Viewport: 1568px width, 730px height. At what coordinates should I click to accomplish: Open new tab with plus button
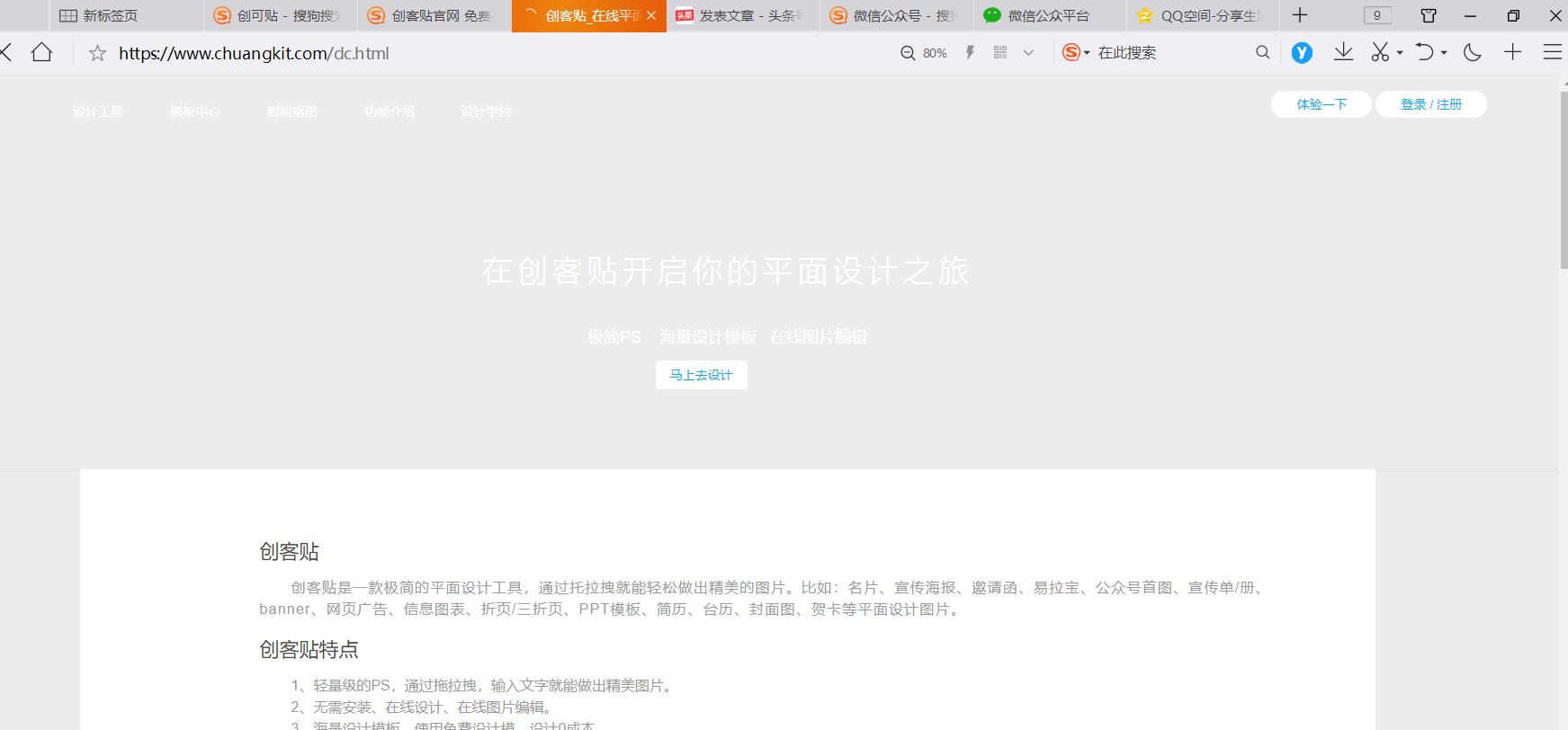(x=1300, y=15)
